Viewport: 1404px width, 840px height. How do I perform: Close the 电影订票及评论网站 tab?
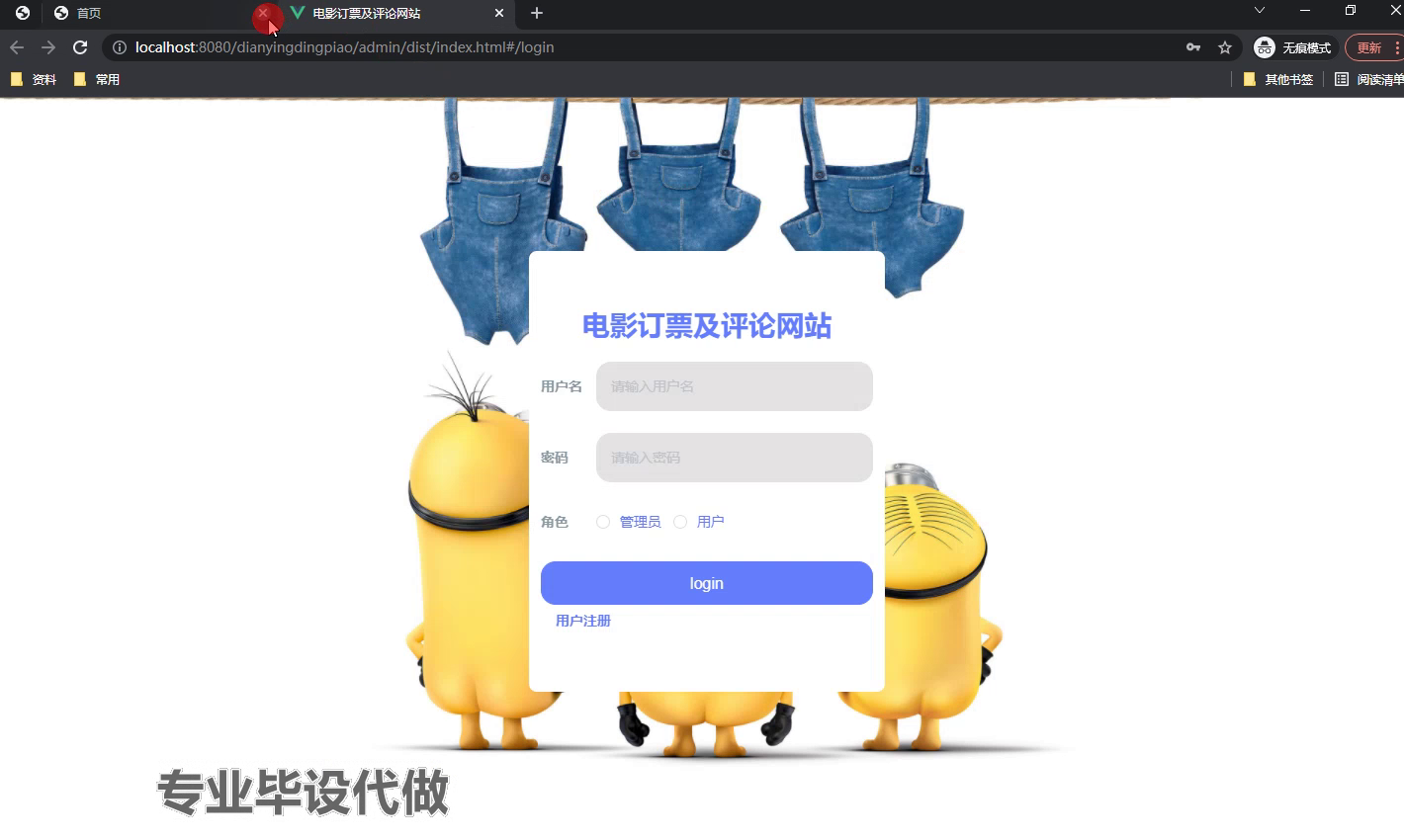499,13
